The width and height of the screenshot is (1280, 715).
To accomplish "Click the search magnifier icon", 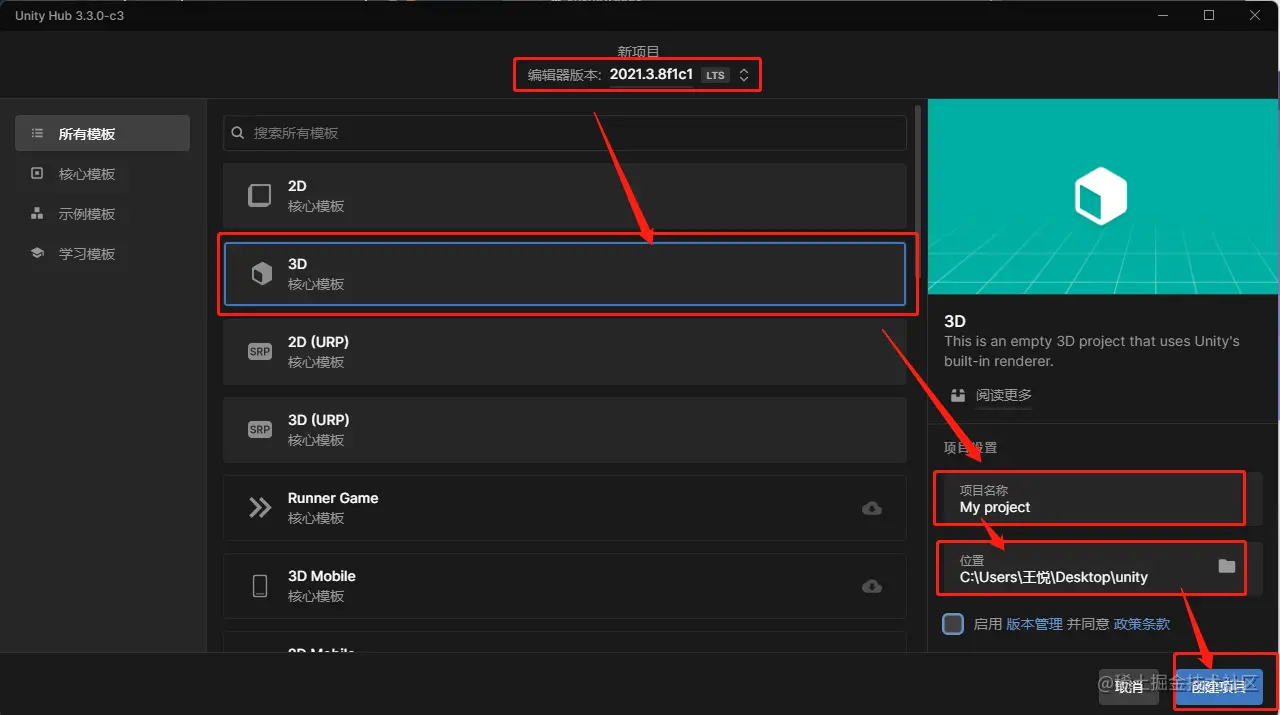I will (x=238, y=133).
